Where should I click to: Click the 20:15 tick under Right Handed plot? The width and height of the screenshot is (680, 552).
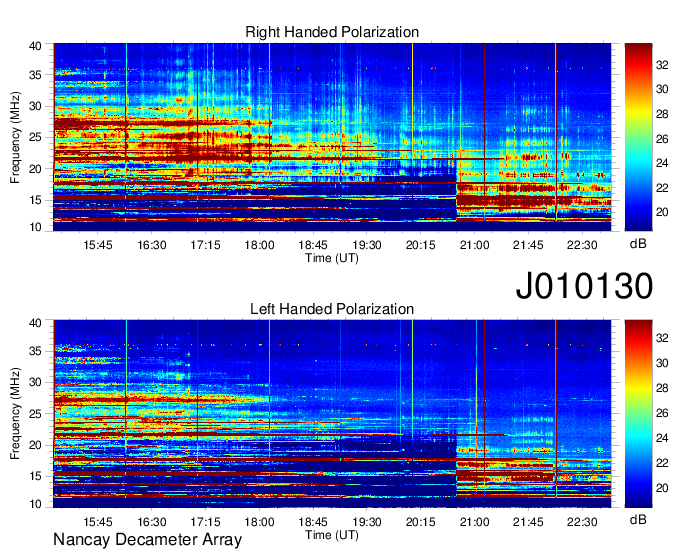[421, 245]
